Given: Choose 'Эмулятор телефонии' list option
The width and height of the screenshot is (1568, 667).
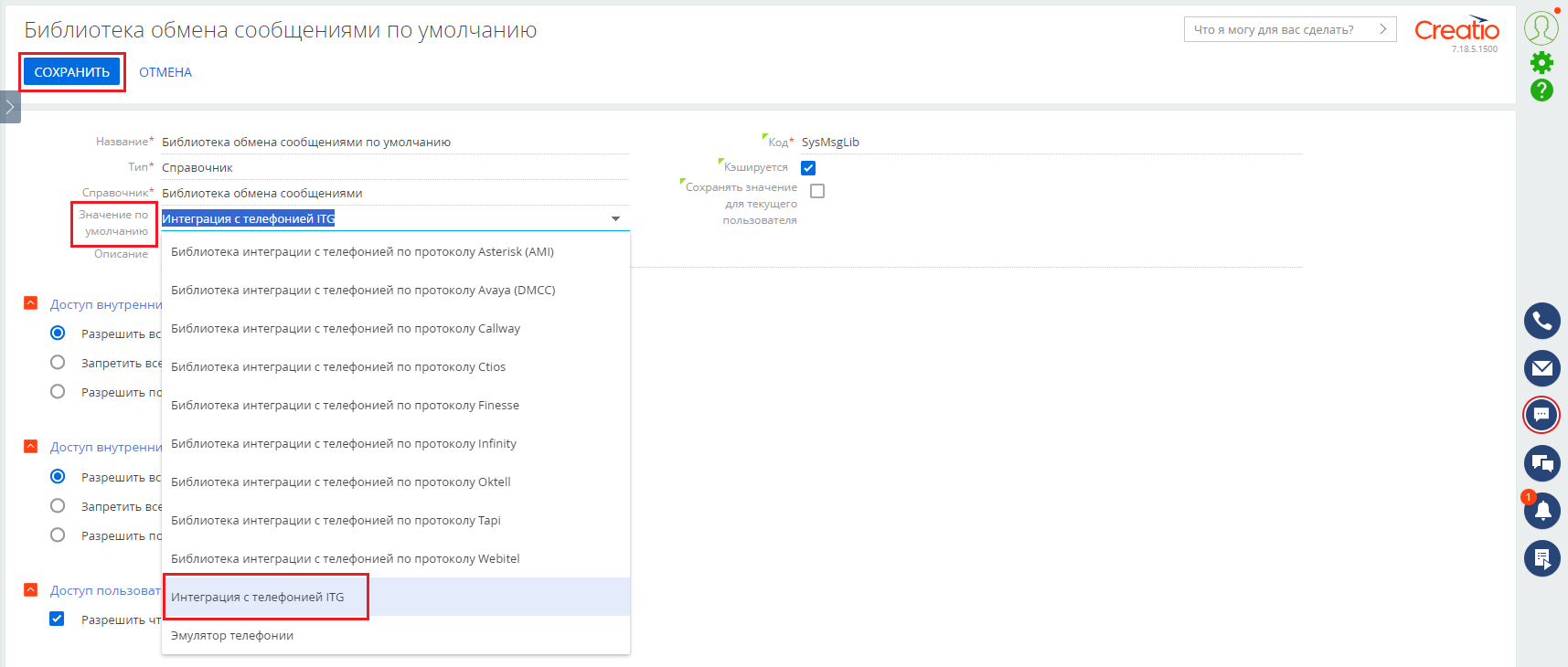Looking at the screenshot, I should click(396, 635).
